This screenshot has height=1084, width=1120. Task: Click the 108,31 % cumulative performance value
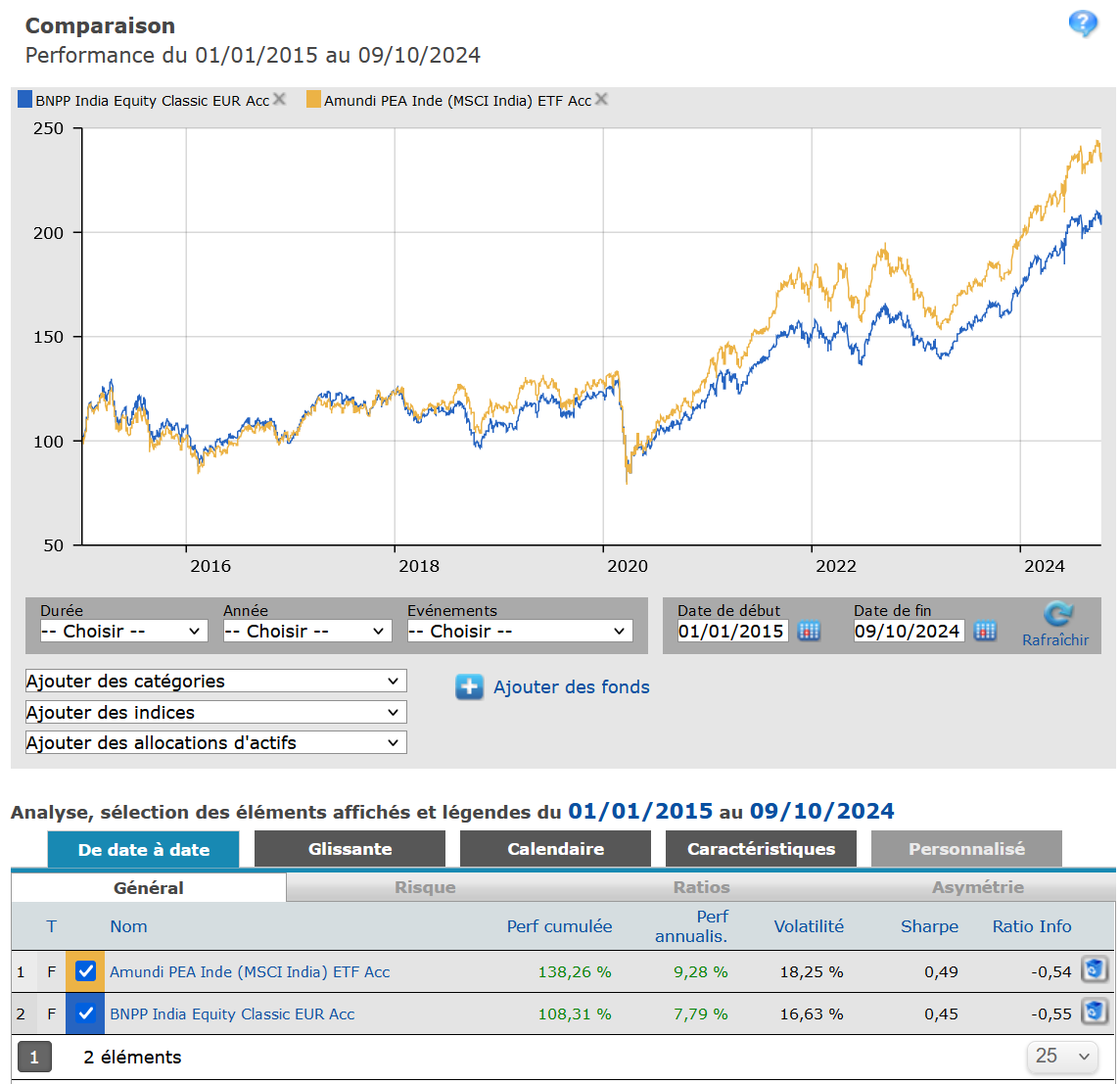pyautogui.click(x=575, y=1013)
